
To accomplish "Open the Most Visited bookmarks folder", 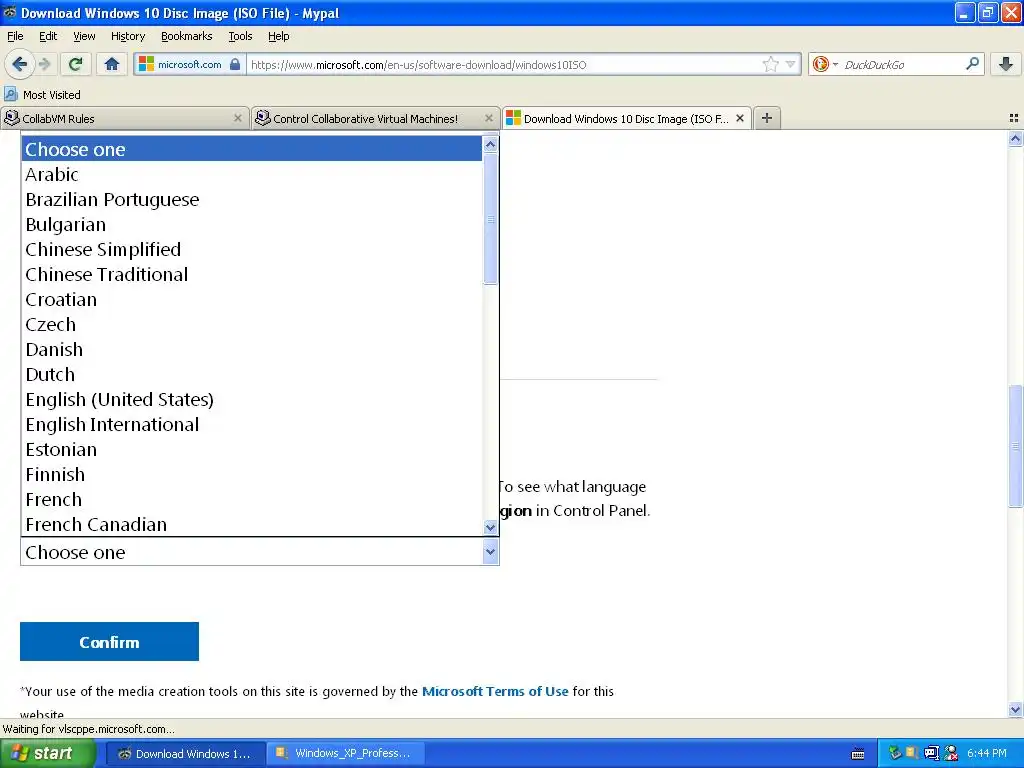I will 42,95.
